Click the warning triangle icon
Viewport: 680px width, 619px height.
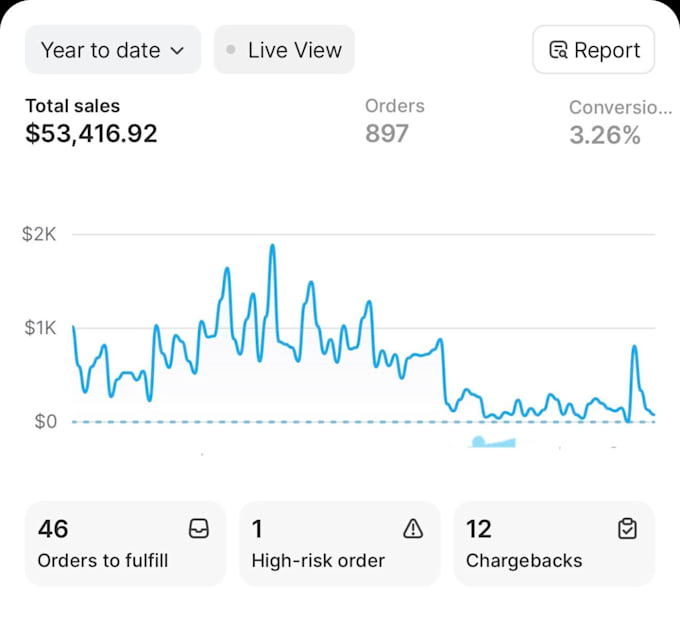click(x=413, y=529)
